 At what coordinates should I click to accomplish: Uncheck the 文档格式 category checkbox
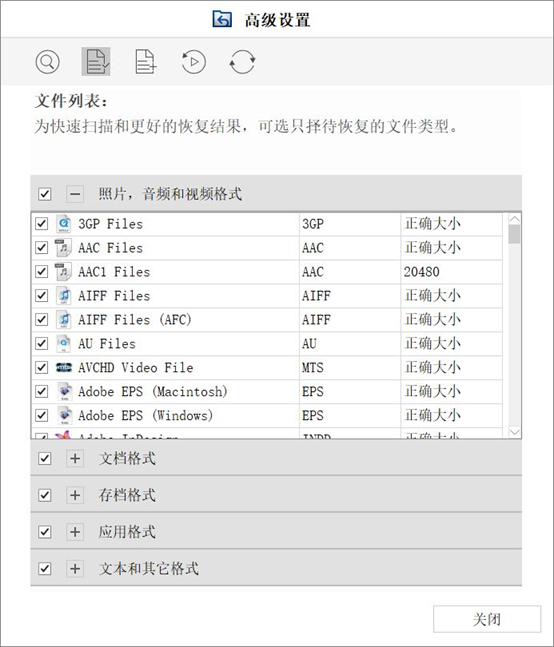45,458
